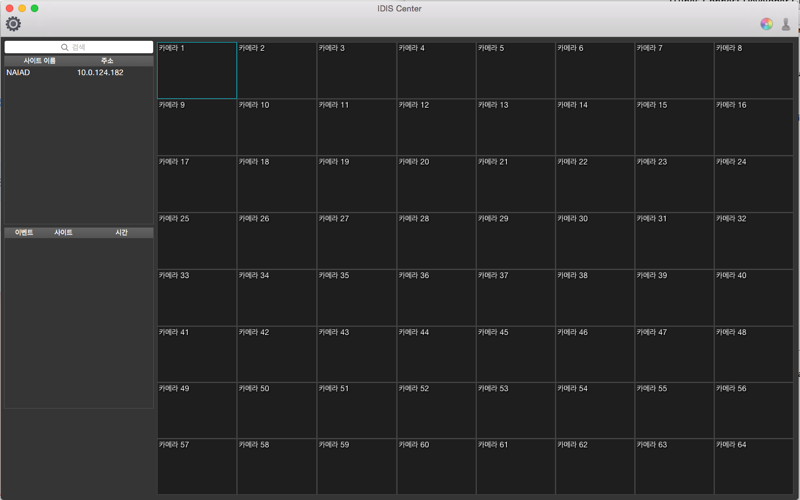Click the event list 사이트 column header
Image resolution: width=800 pixels, height=500 pixels.
point(63,233)
